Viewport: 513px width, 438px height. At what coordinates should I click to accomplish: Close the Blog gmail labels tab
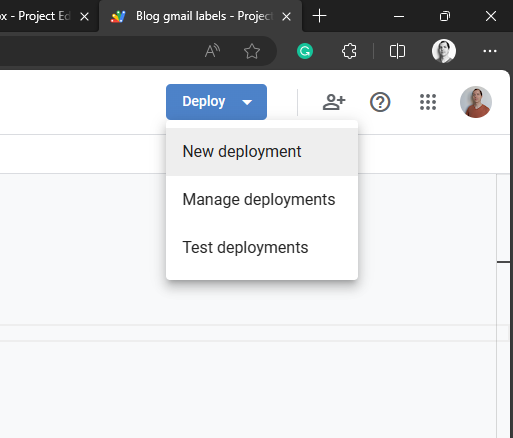point(286,16)
